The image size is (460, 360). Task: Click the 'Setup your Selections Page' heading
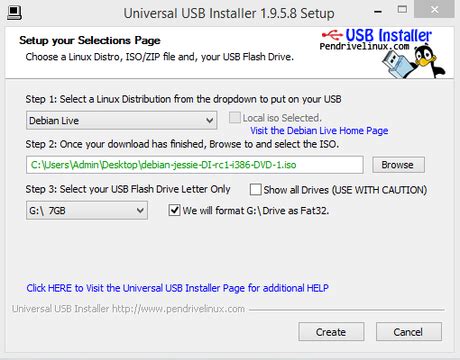point(90,41)
